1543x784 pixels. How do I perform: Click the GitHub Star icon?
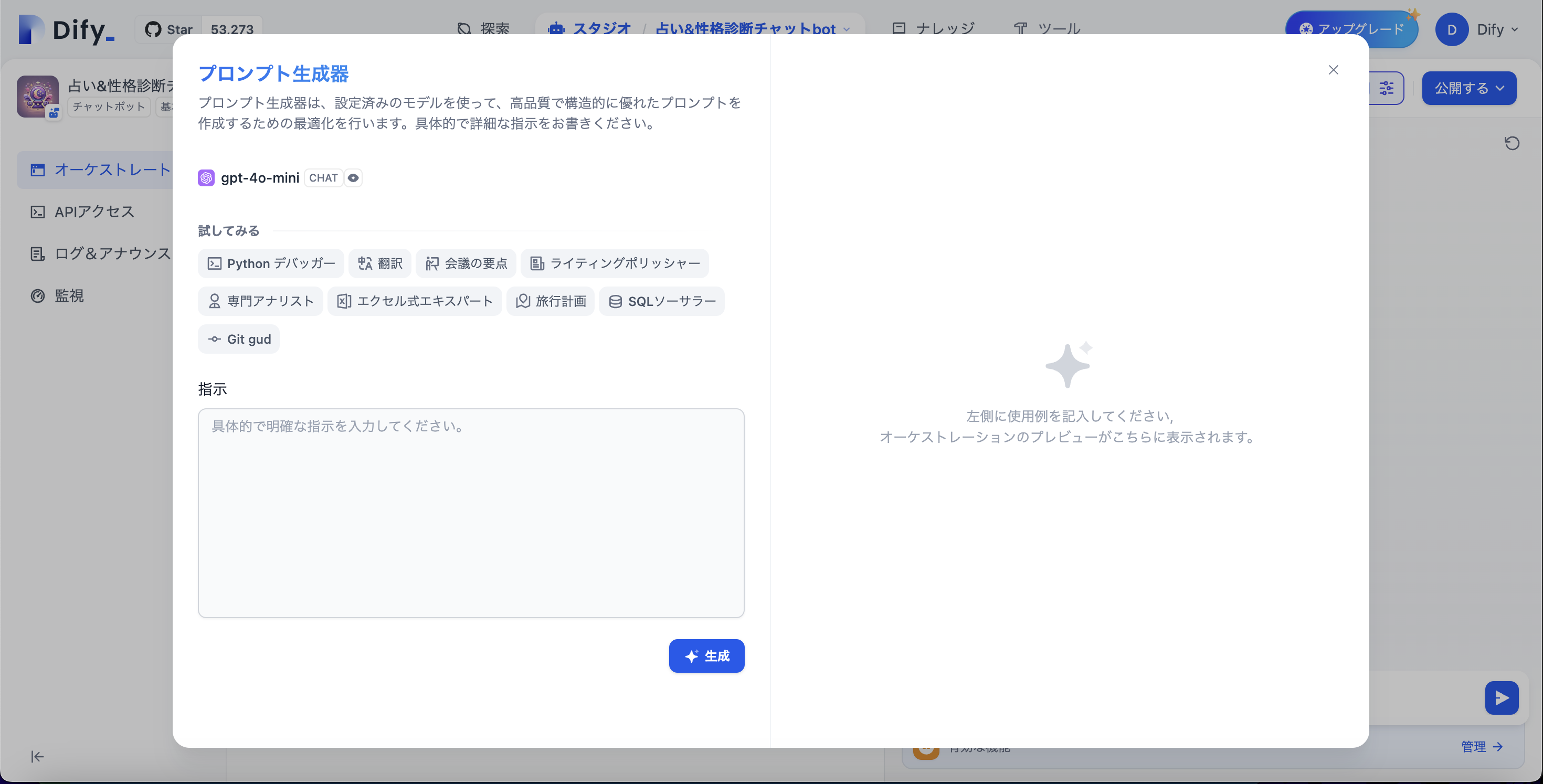[x=153, y=28]
